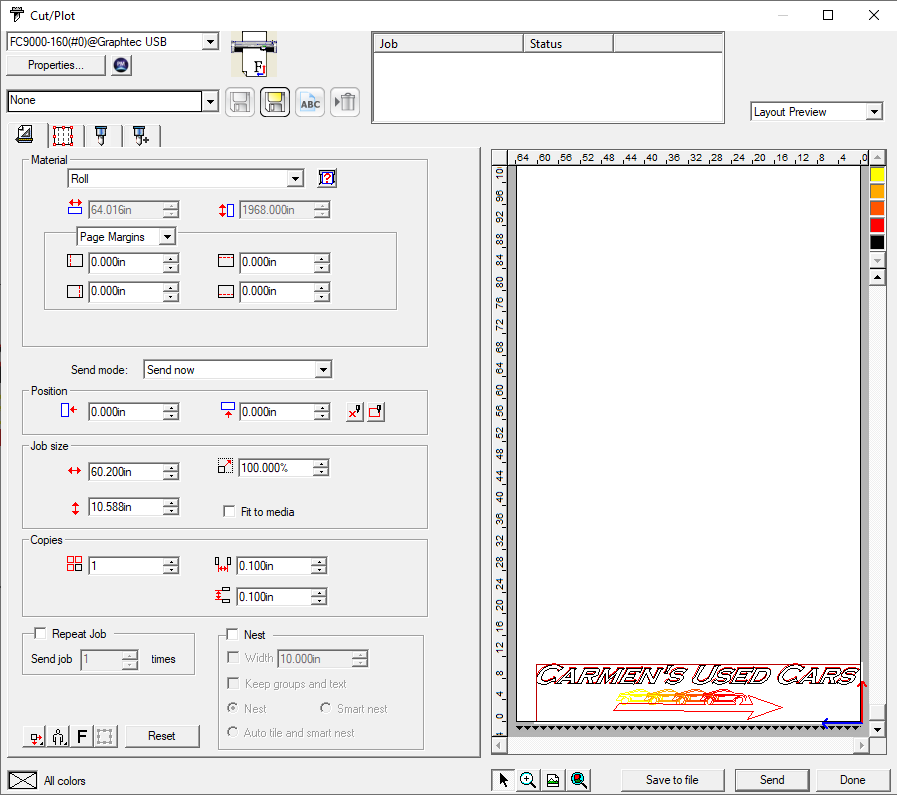Open the Material type dropdown showing Roll
The height and width of the screenshot is (795, 897).
[x=294, y=178]
